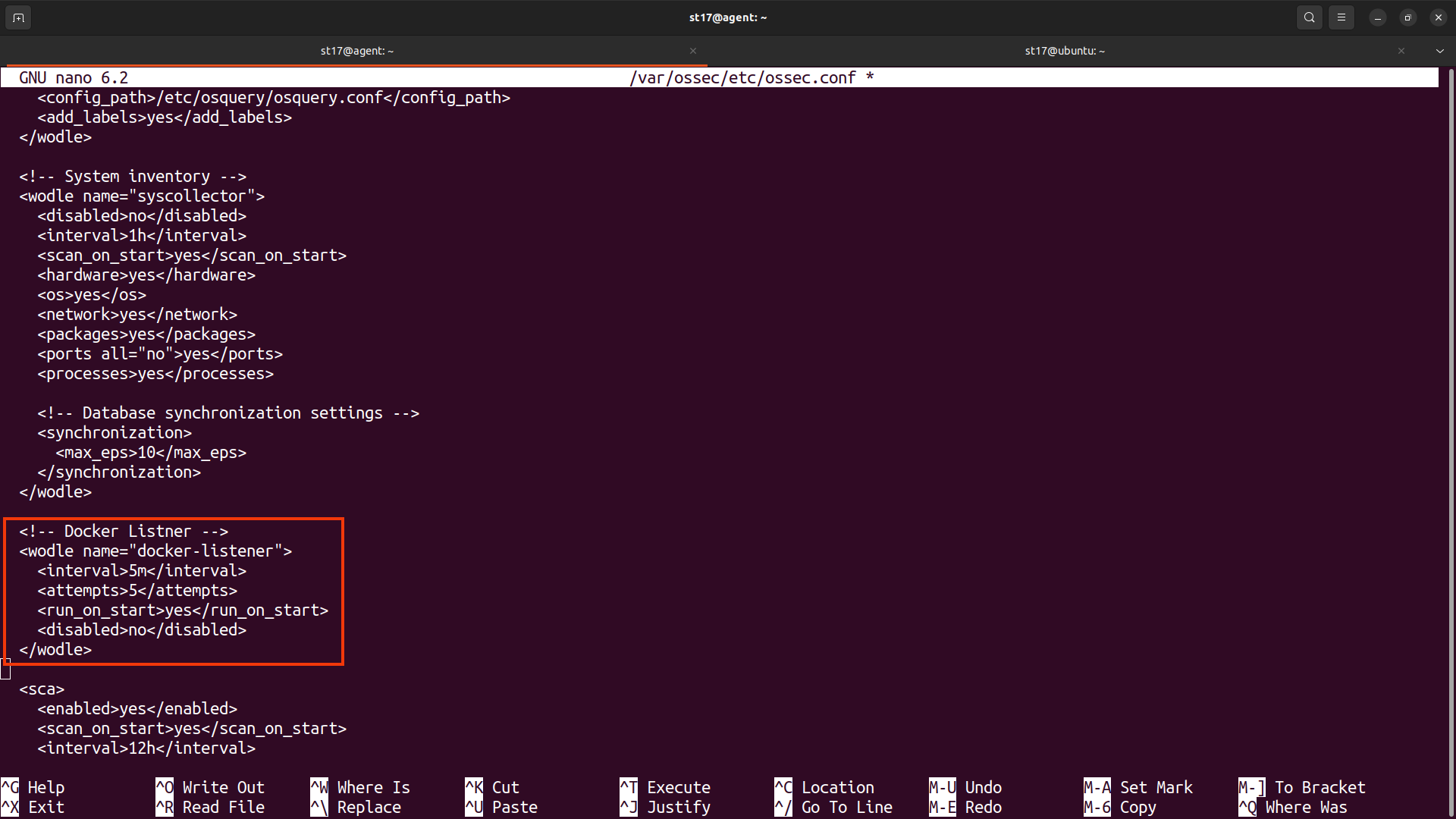Click nano Help shortcut

pos(33,787)
